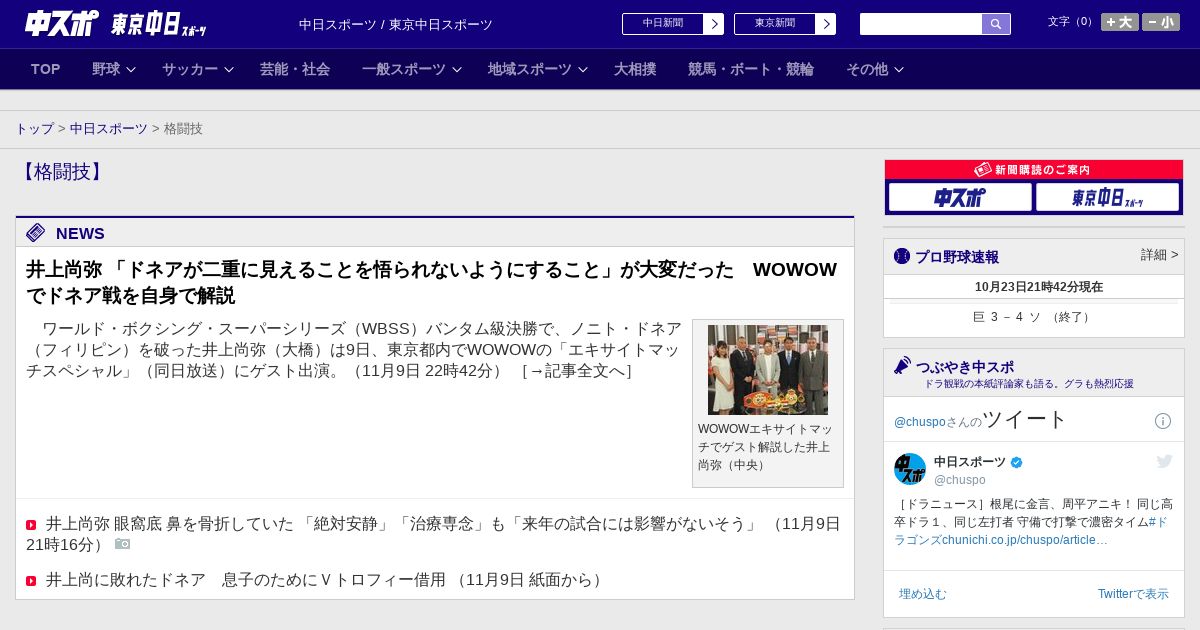
Task: Open 詳細 > for baseball scores
Action: (x=1160, y=255)
